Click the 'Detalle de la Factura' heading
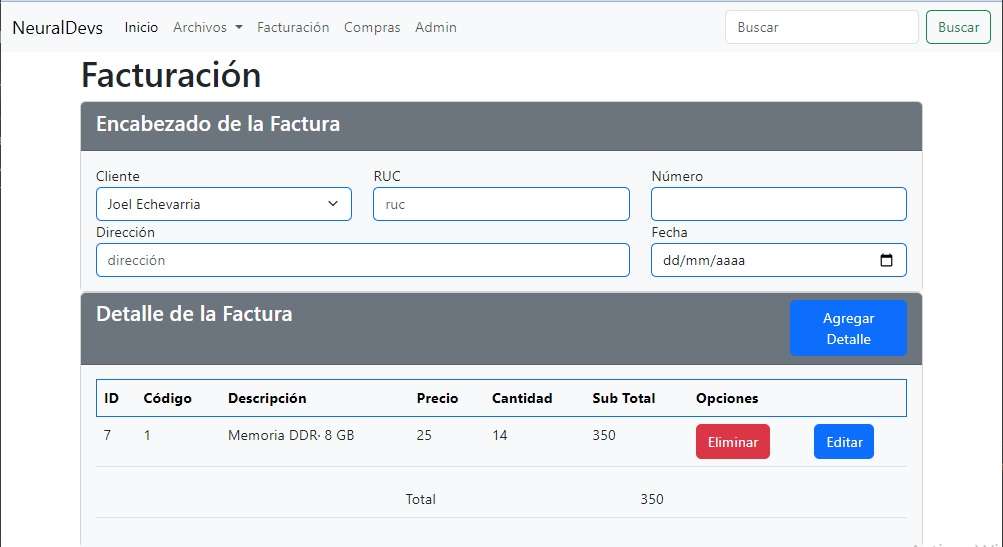Image resolution: width=1003 pixels, height=547 pixels. [x=194, y=313]
